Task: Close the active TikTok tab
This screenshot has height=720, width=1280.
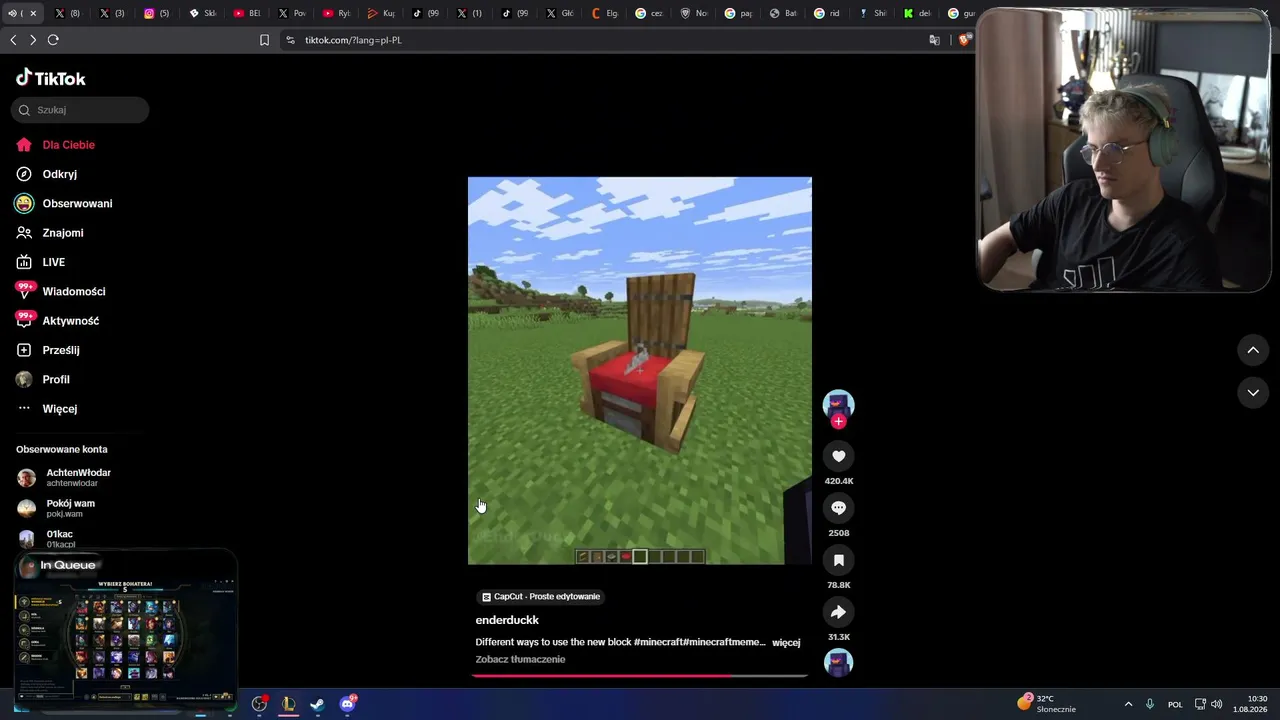Action: [33, 14]
